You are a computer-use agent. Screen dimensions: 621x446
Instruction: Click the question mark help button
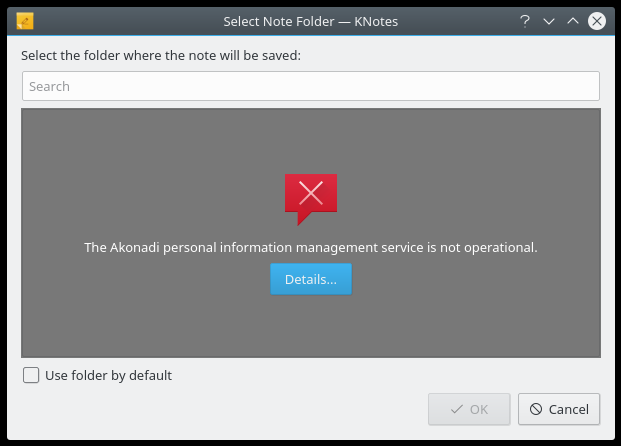[525, 20]
